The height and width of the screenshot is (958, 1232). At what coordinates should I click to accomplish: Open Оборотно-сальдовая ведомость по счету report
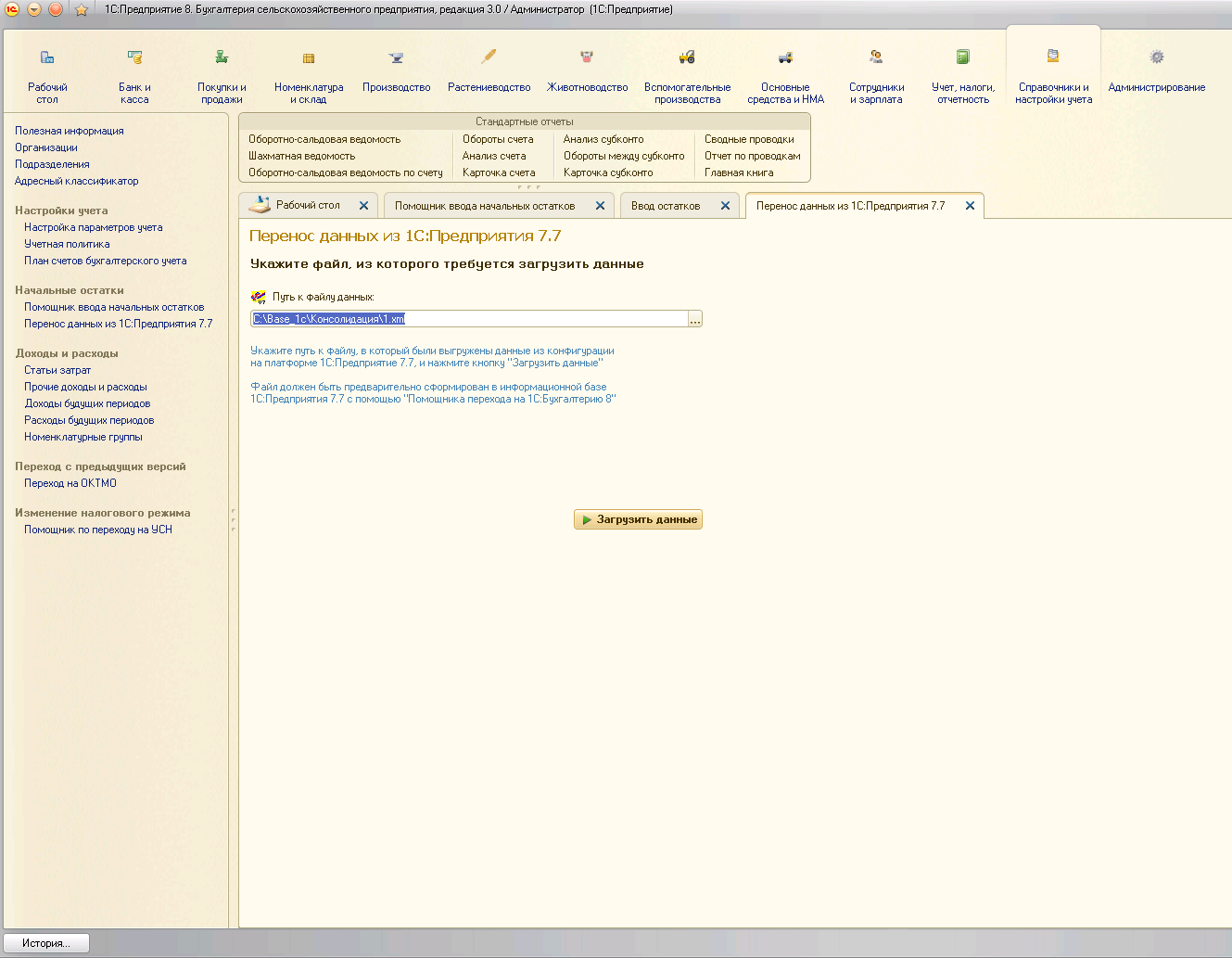(345, 172)
